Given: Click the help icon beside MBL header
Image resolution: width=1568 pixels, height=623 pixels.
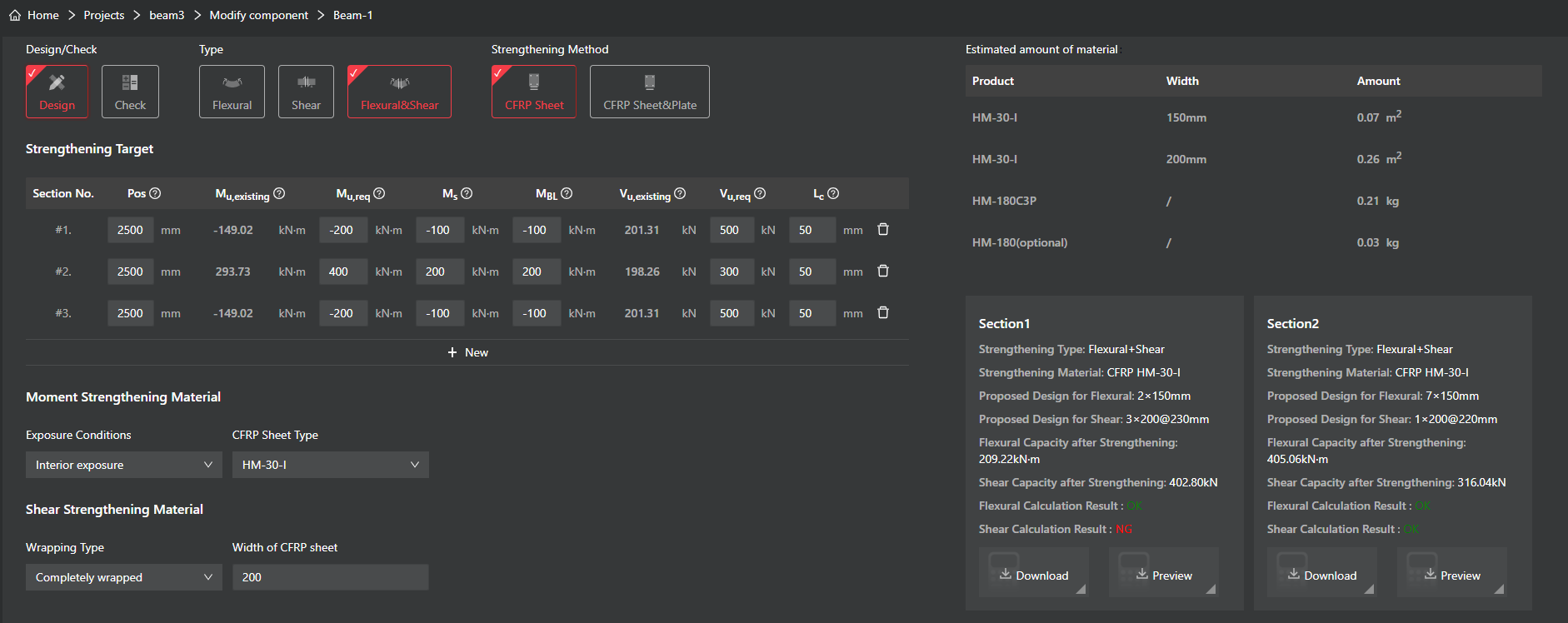Looking at the screenshot, I should point(567,193).
